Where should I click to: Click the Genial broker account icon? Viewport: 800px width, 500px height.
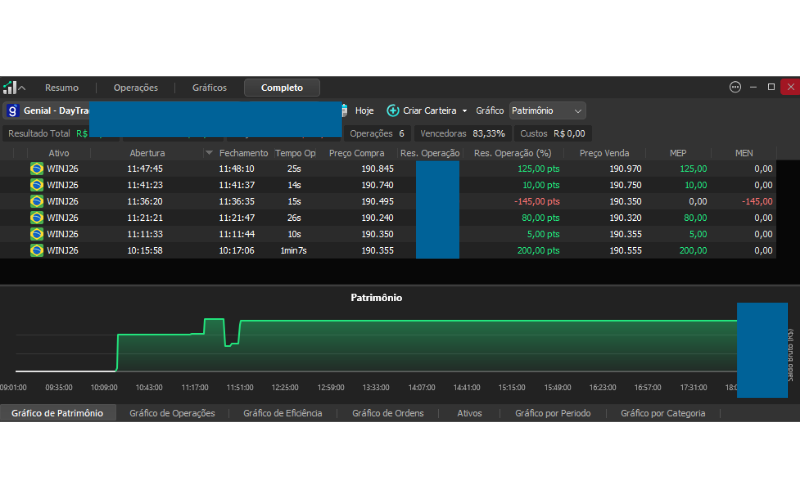tap(13, 111)
